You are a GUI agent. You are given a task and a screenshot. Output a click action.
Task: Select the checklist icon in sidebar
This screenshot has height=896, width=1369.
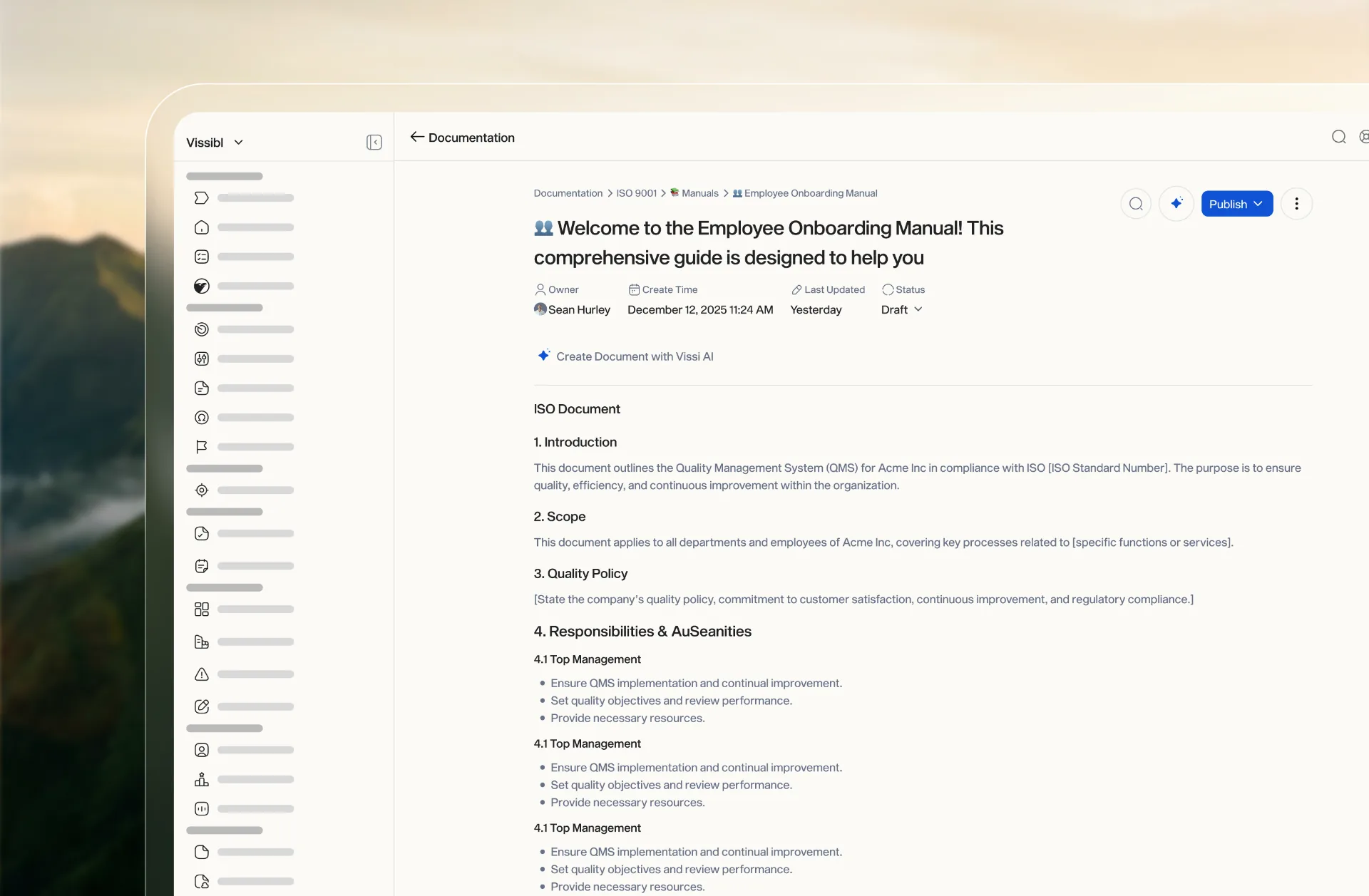coord(202,257)
